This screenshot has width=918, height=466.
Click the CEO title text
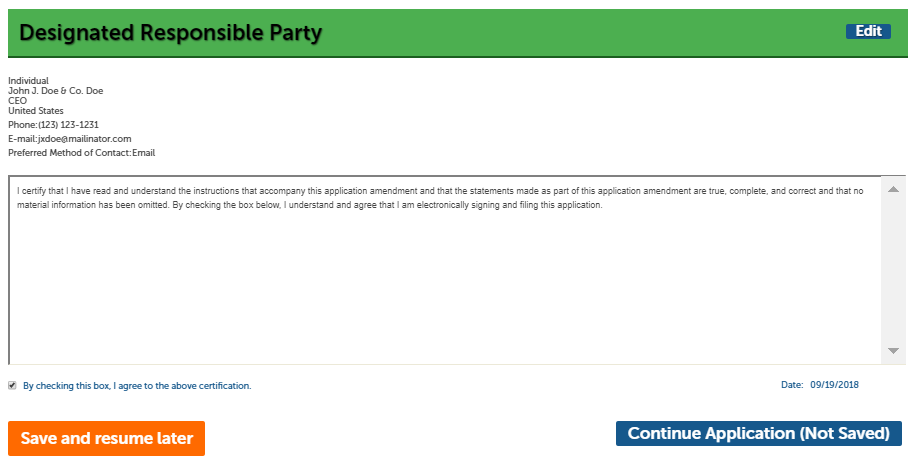click(17, 101)
